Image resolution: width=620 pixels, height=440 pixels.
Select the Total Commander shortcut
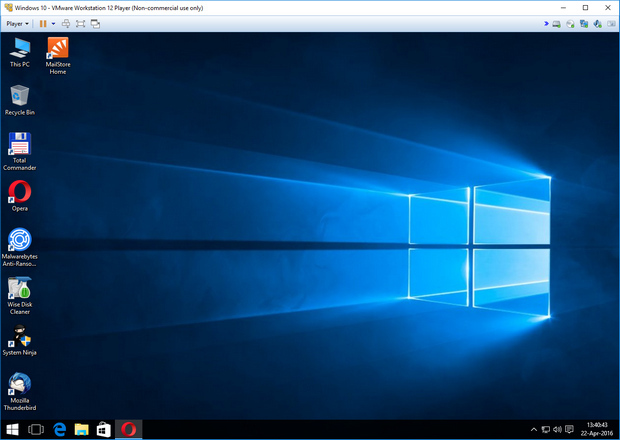click(20, 152)
